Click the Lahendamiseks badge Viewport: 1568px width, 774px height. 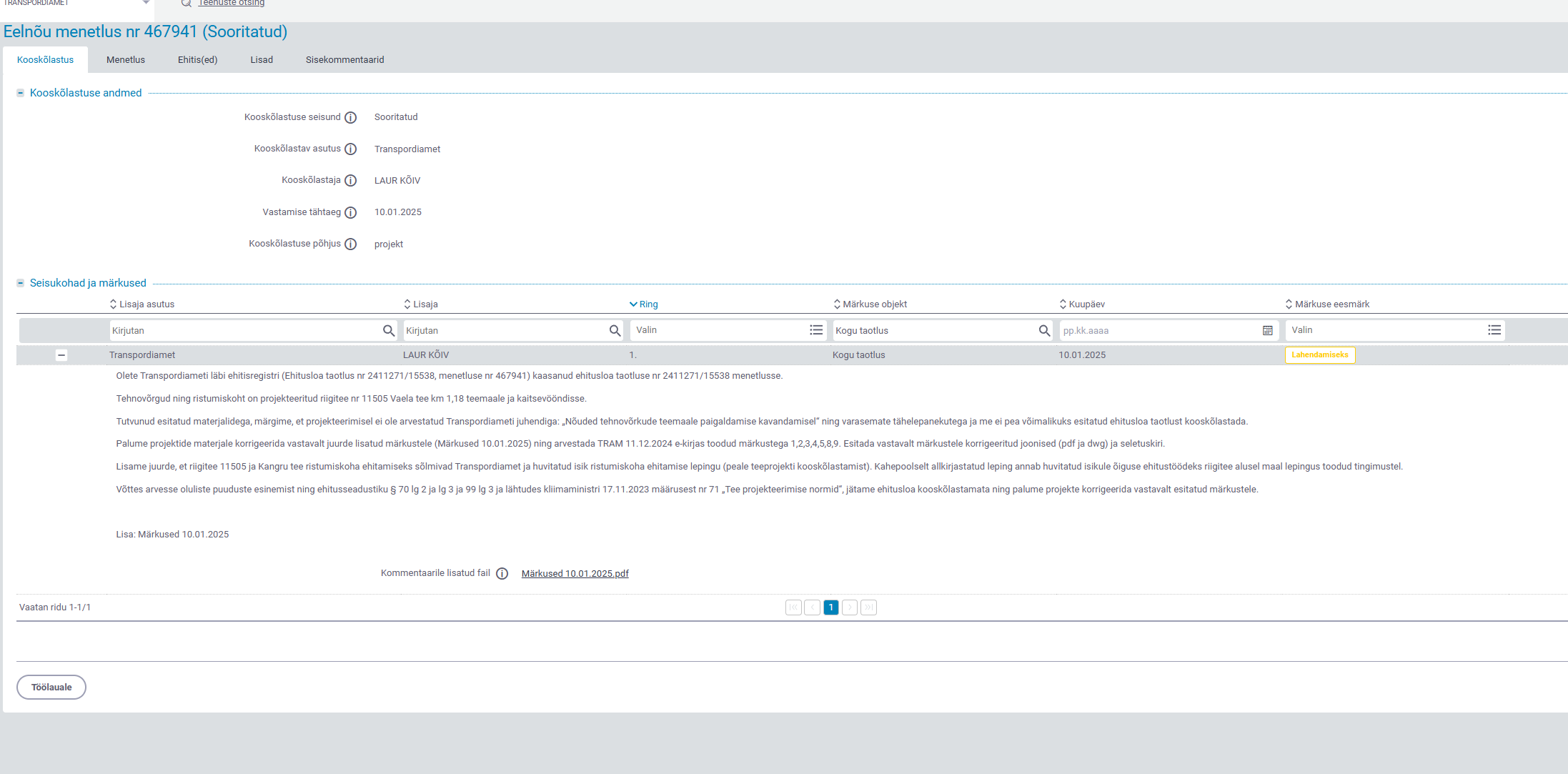1320,354
